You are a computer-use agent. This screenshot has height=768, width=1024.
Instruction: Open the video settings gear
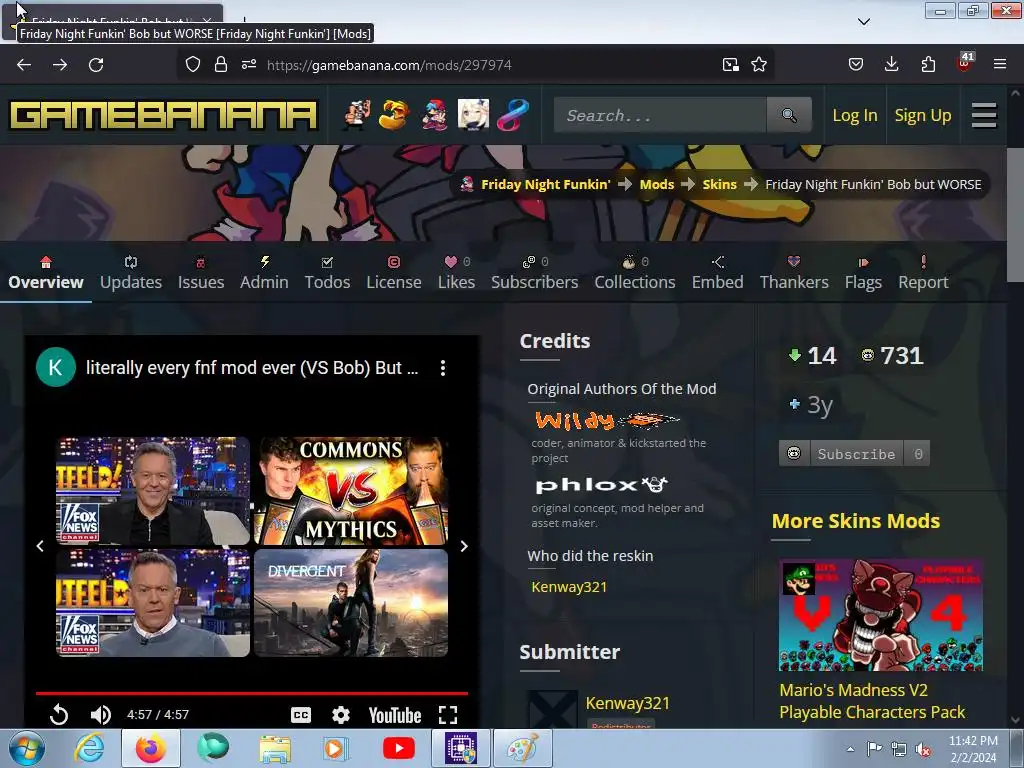[341, 715]
